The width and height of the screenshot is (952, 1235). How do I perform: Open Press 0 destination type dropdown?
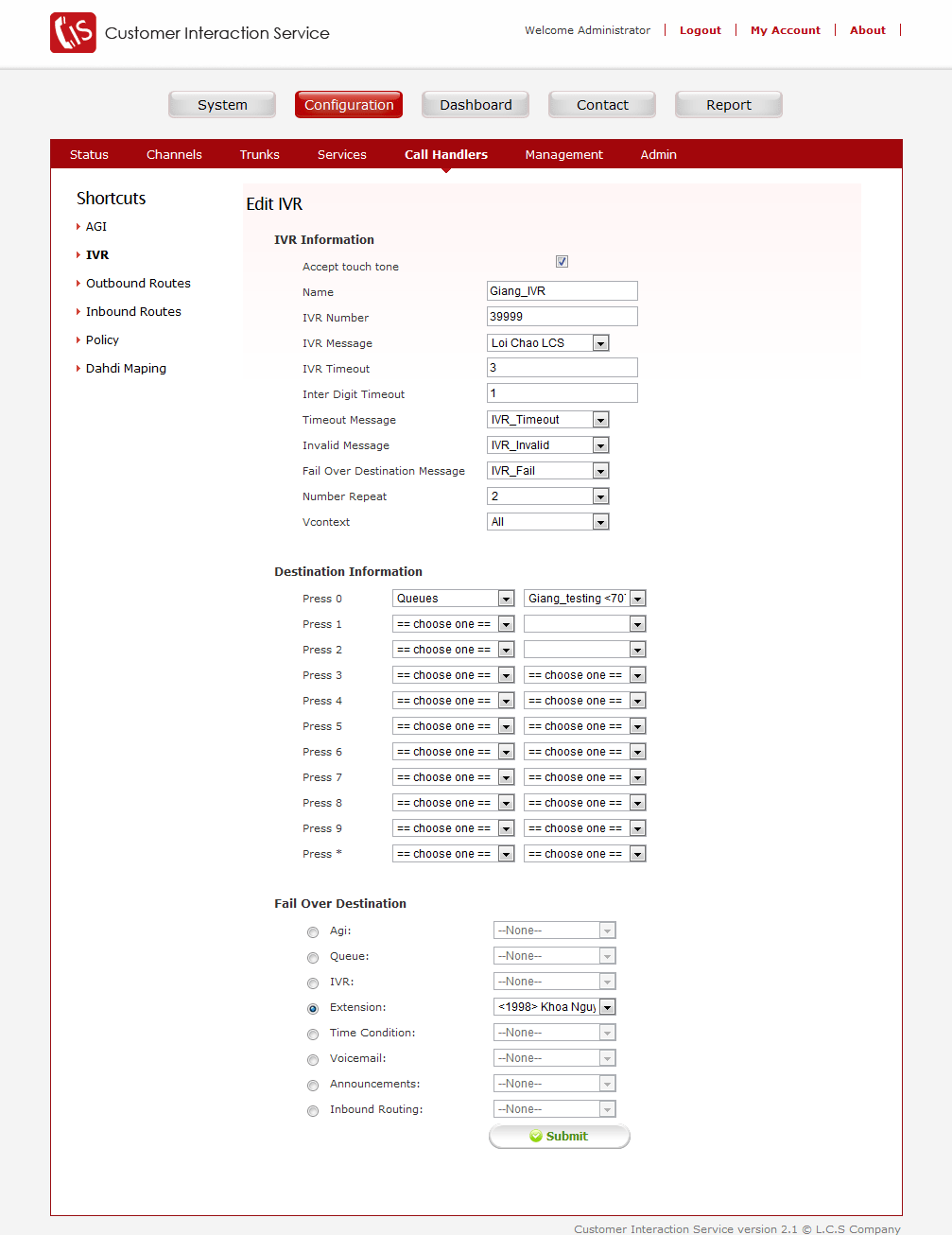point(454,599)
